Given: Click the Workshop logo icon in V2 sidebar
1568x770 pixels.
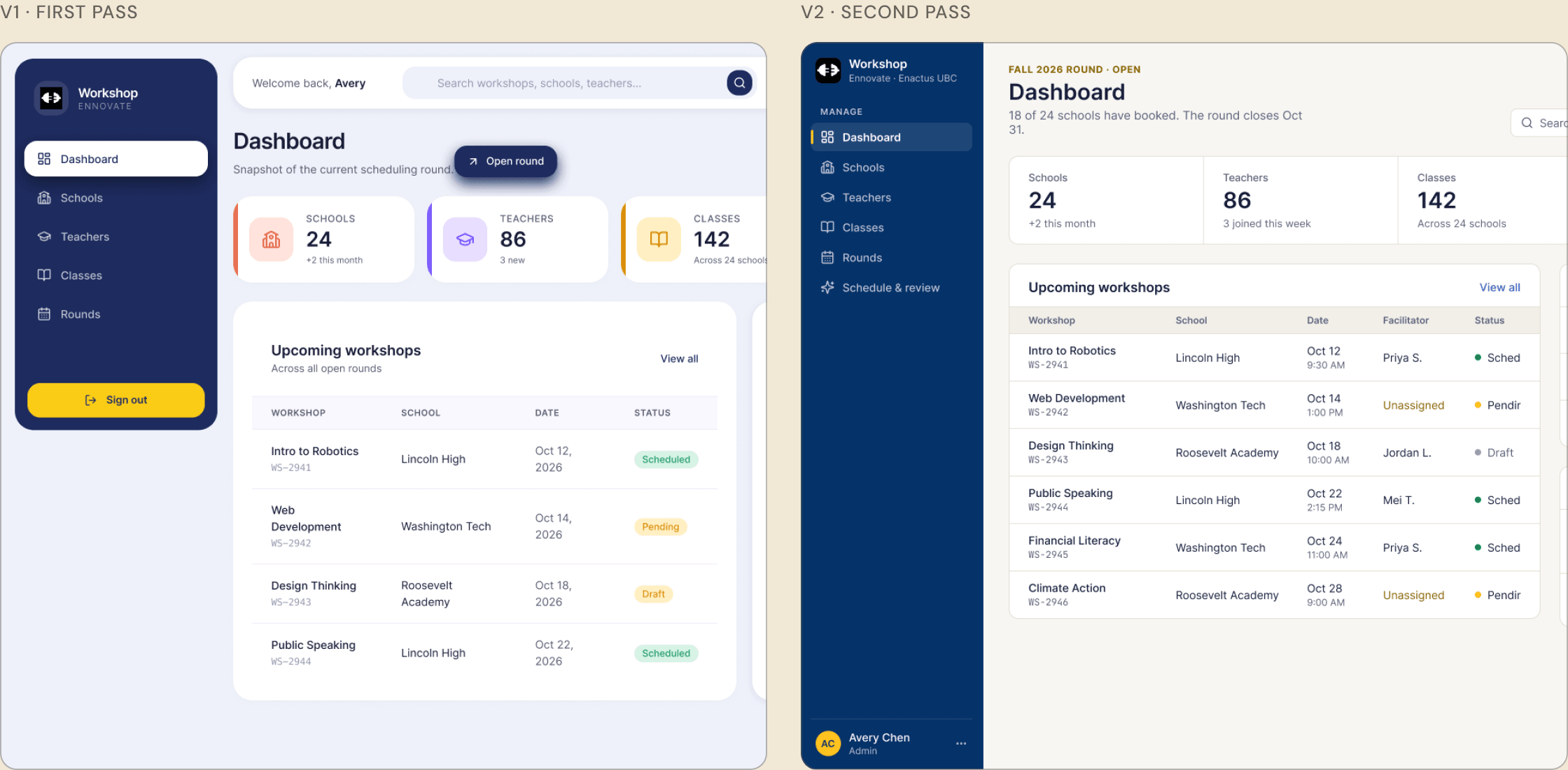Looking at the screenshot, I should pos(828,70).
